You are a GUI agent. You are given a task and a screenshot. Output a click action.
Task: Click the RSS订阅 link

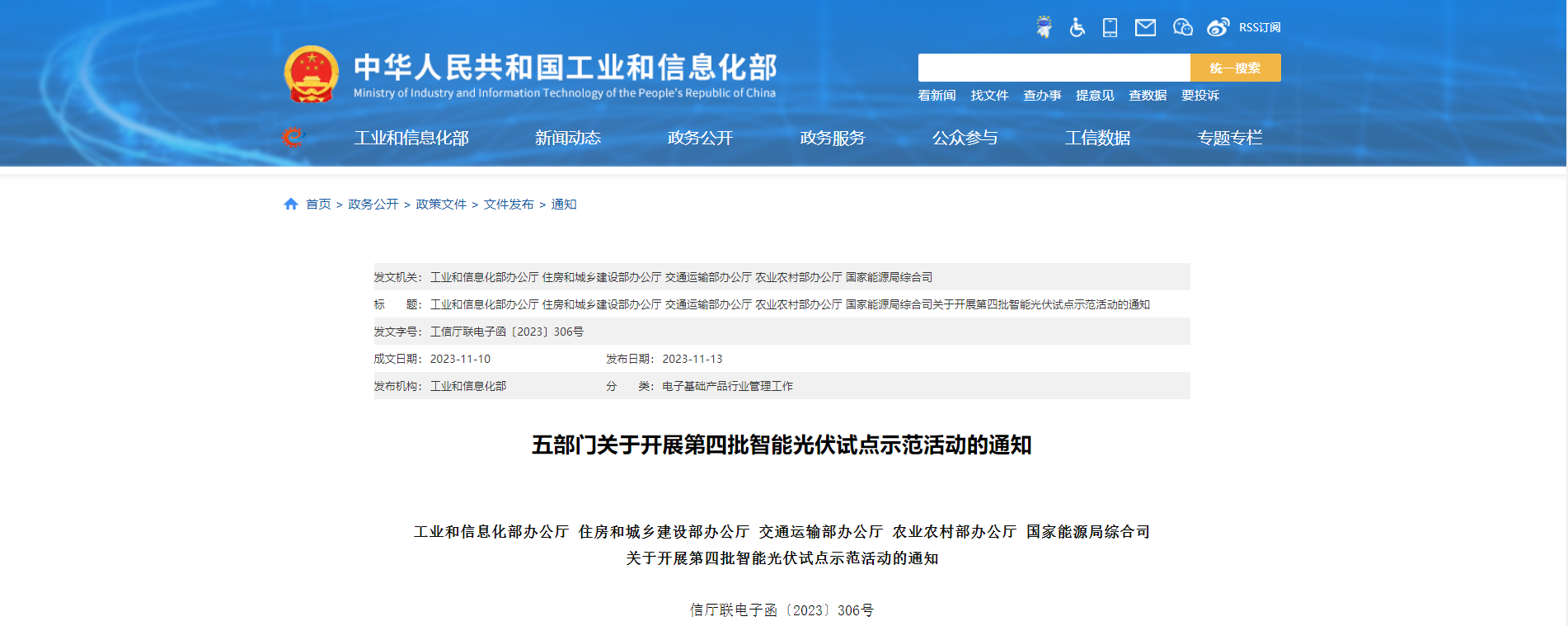[1259, 27]
